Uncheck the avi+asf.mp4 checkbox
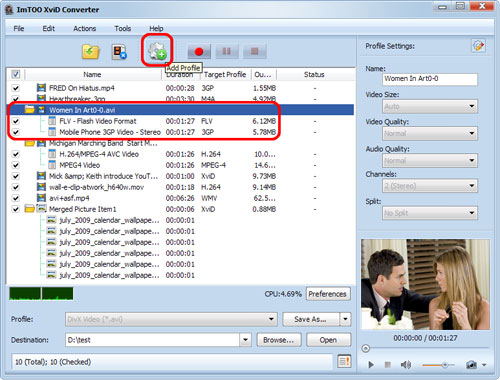This screenshot has width=500, height=380. 16,198
